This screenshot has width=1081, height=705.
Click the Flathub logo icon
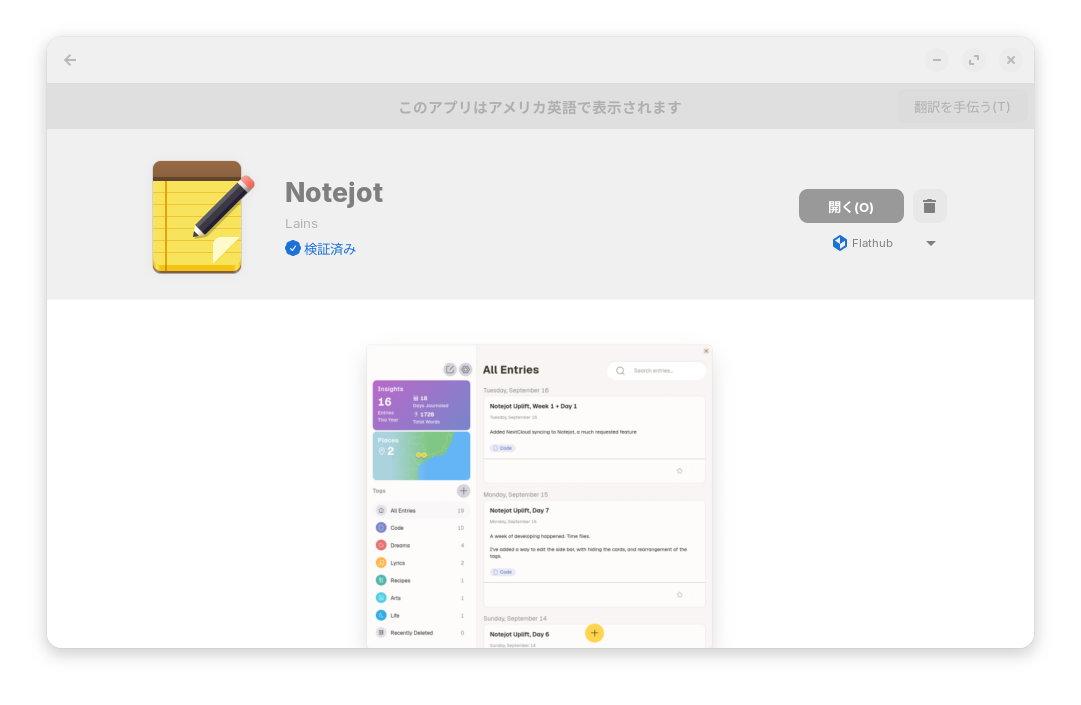[x=840, y=243]
